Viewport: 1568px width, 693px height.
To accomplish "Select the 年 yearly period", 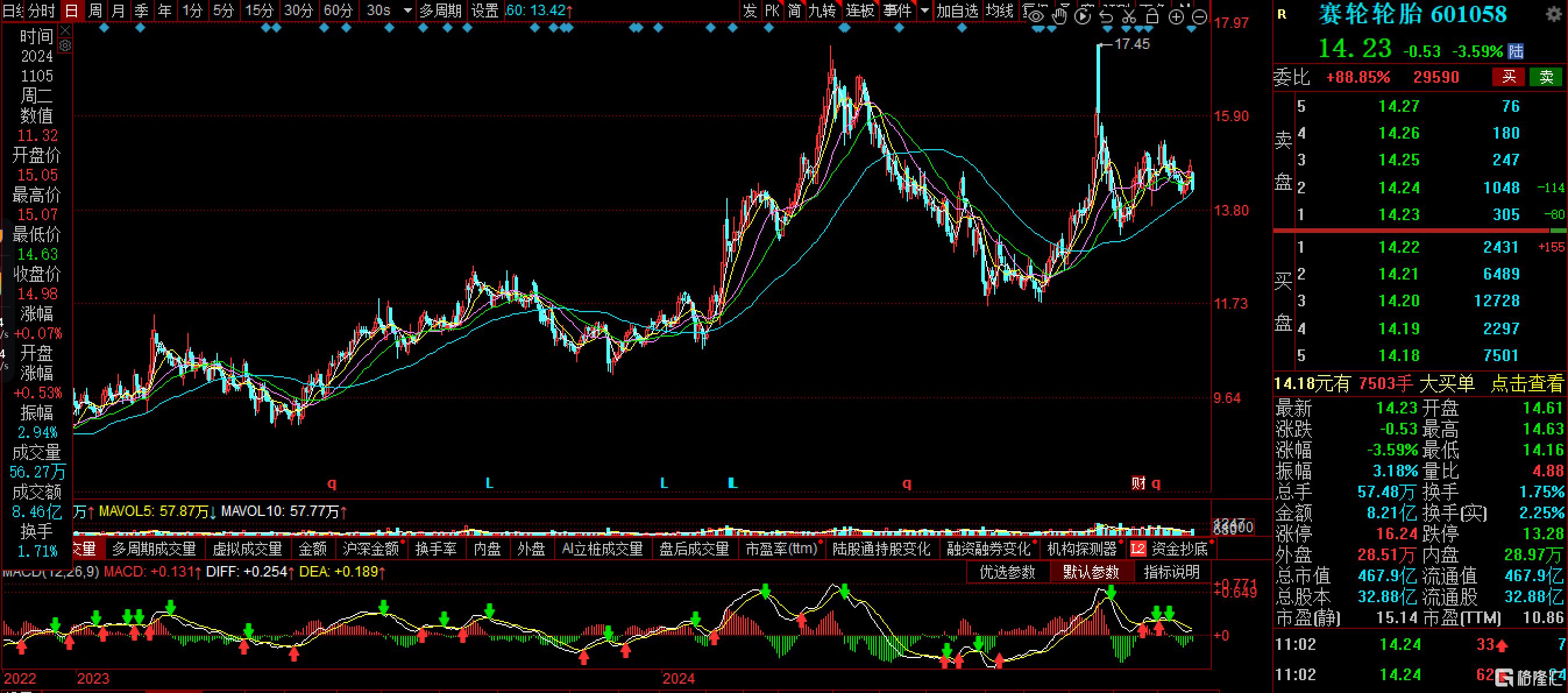I will (x=164, y=10).
